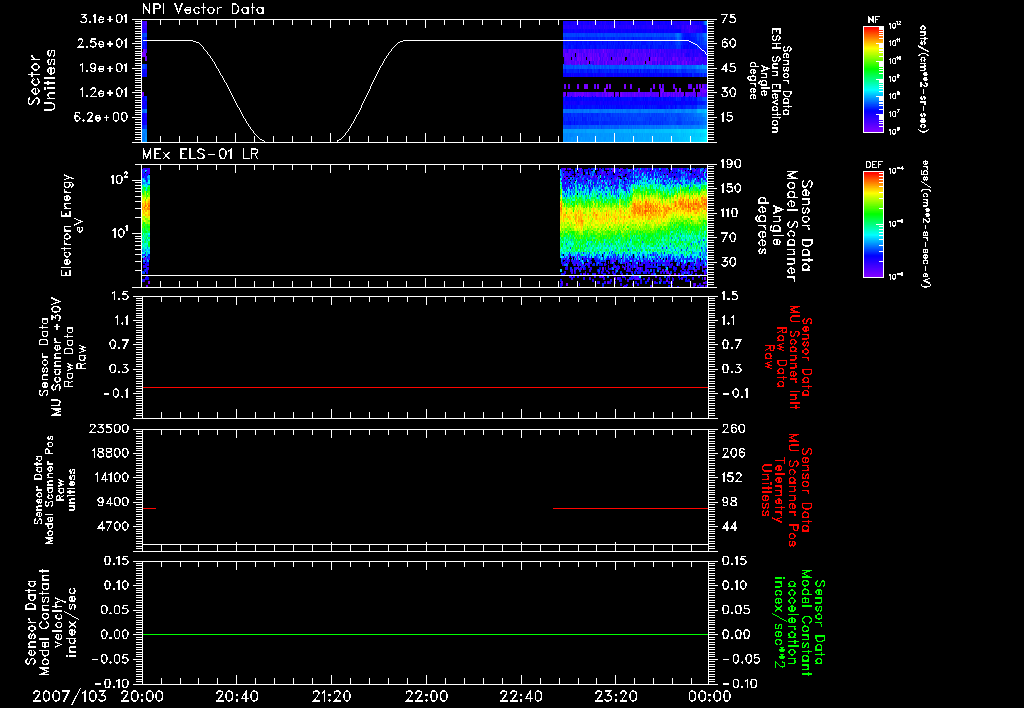The height and width of the screenshot is (708, 1024).
Task: Click the green acceleration line at zero
Action: tap(425, 634)
